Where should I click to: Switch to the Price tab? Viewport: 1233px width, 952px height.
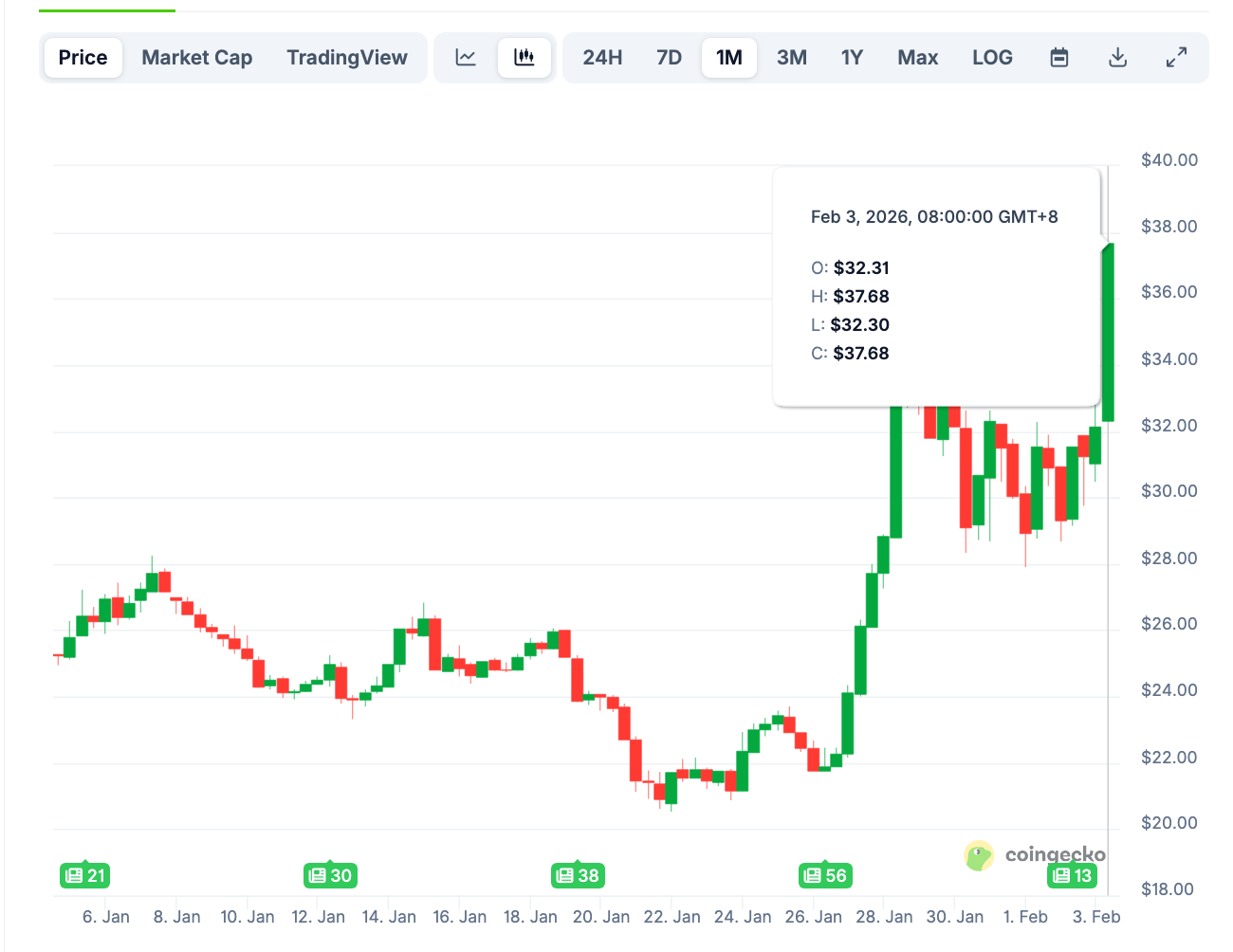pyautogui.click(x=83, y=58)
